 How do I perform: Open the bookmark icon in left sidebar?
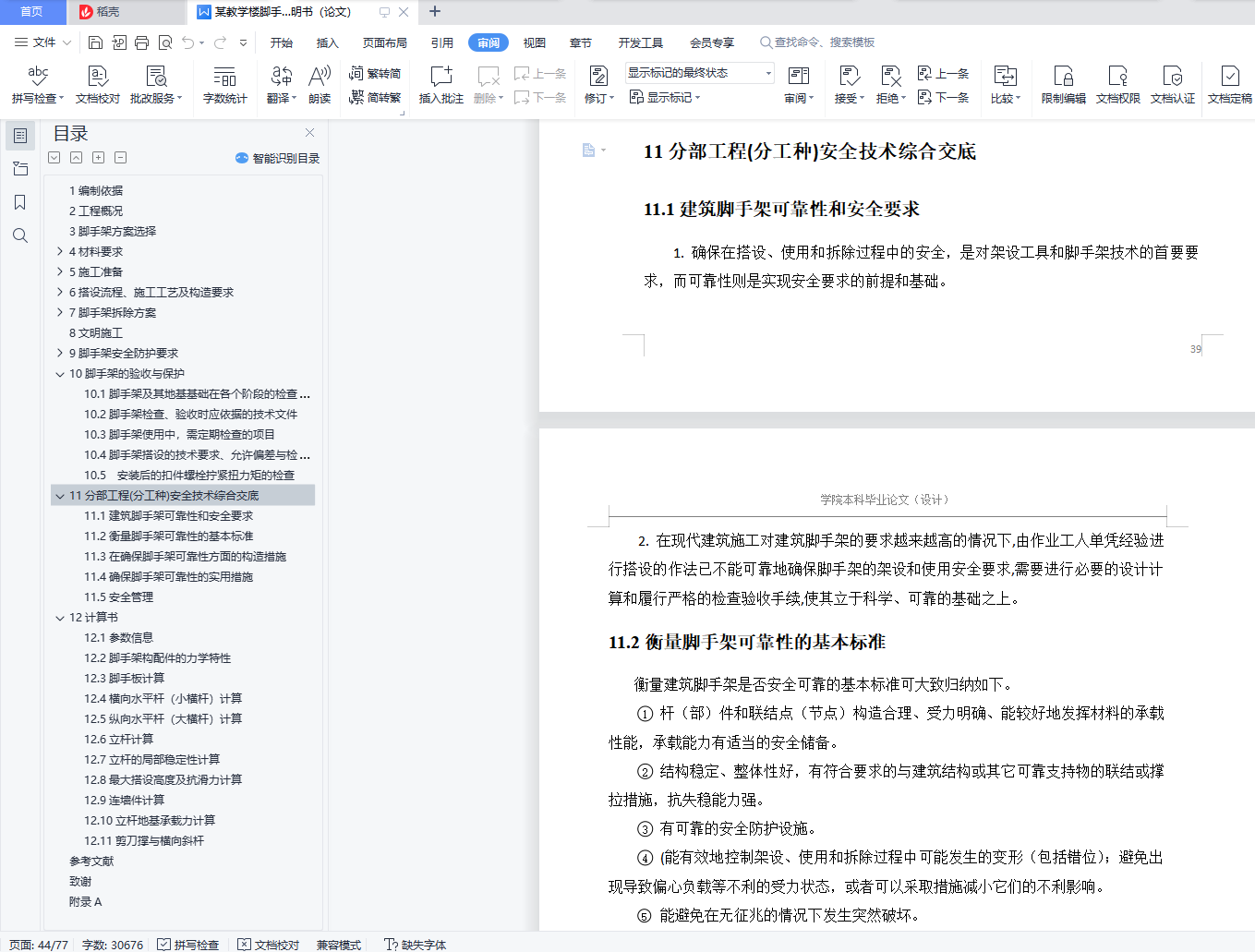(20, 202)
